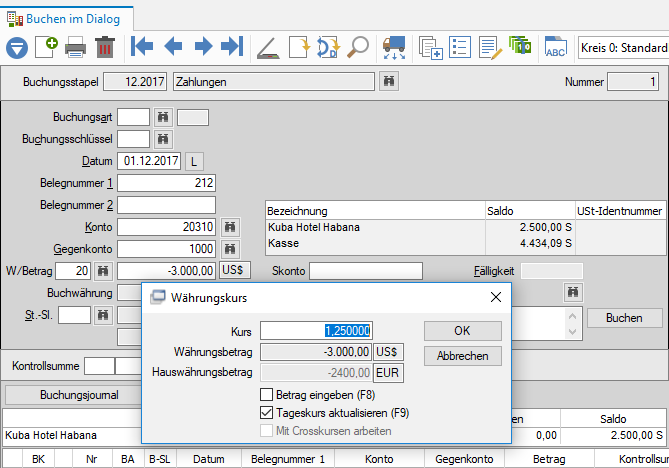Click Abbrechen in Währungskurs dialog
669x468 pixels.
click(x=462, y=356)
